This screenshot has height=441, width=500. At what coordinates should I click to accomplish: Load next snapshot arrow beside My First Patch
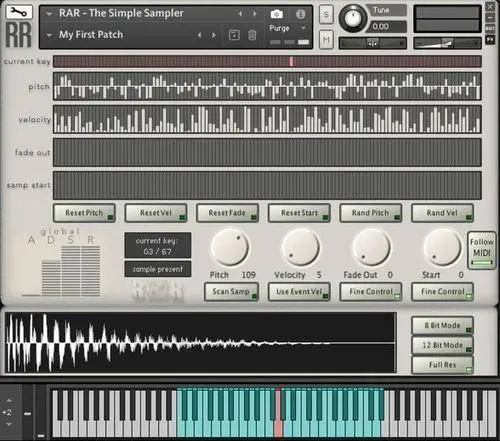214,35
